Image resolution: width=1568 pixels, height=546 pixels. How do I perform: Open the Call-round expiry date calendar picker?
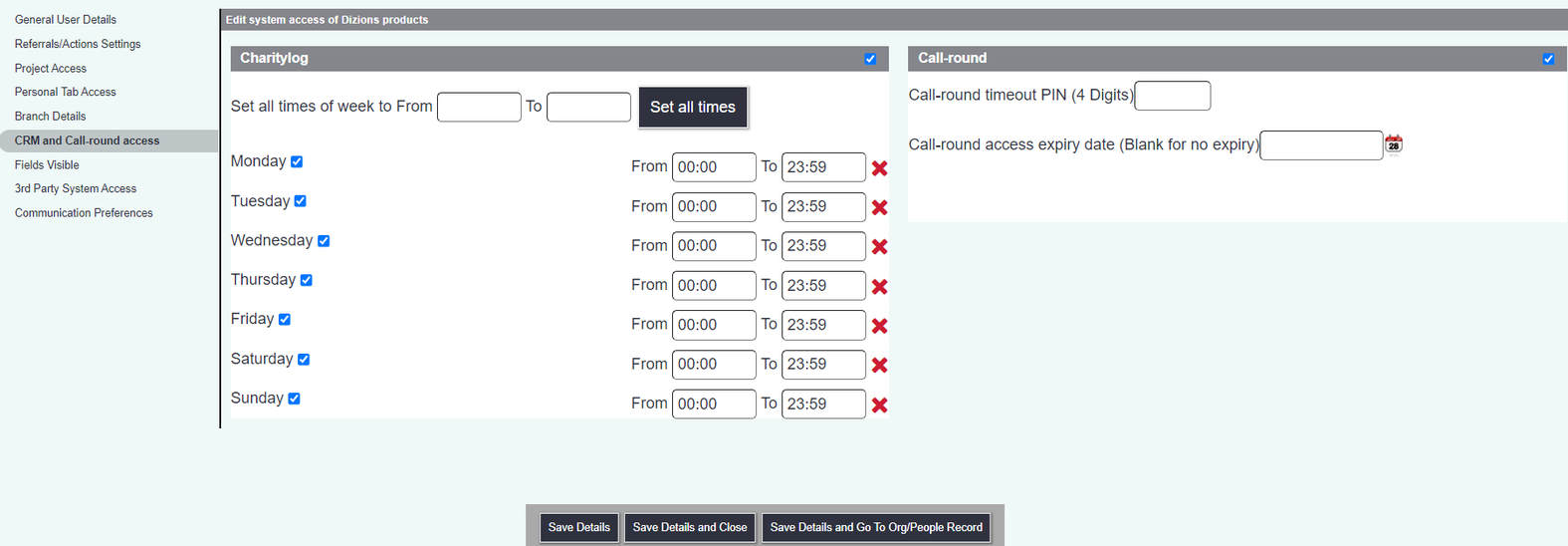click(1394, 144)
